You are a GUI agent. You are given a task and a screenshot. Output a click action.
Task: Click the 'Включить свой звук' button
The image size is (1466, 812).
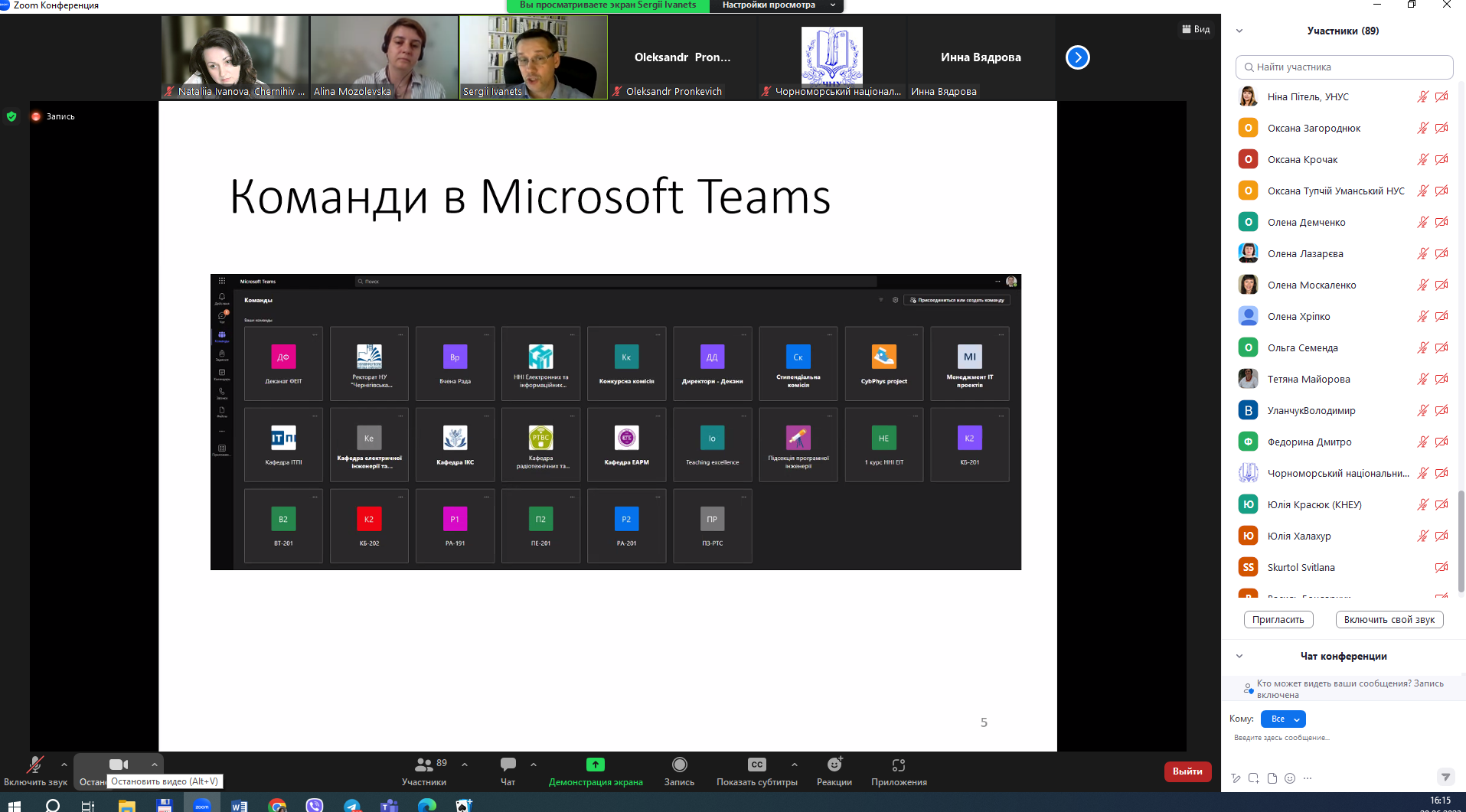[x=1389, y=619]
